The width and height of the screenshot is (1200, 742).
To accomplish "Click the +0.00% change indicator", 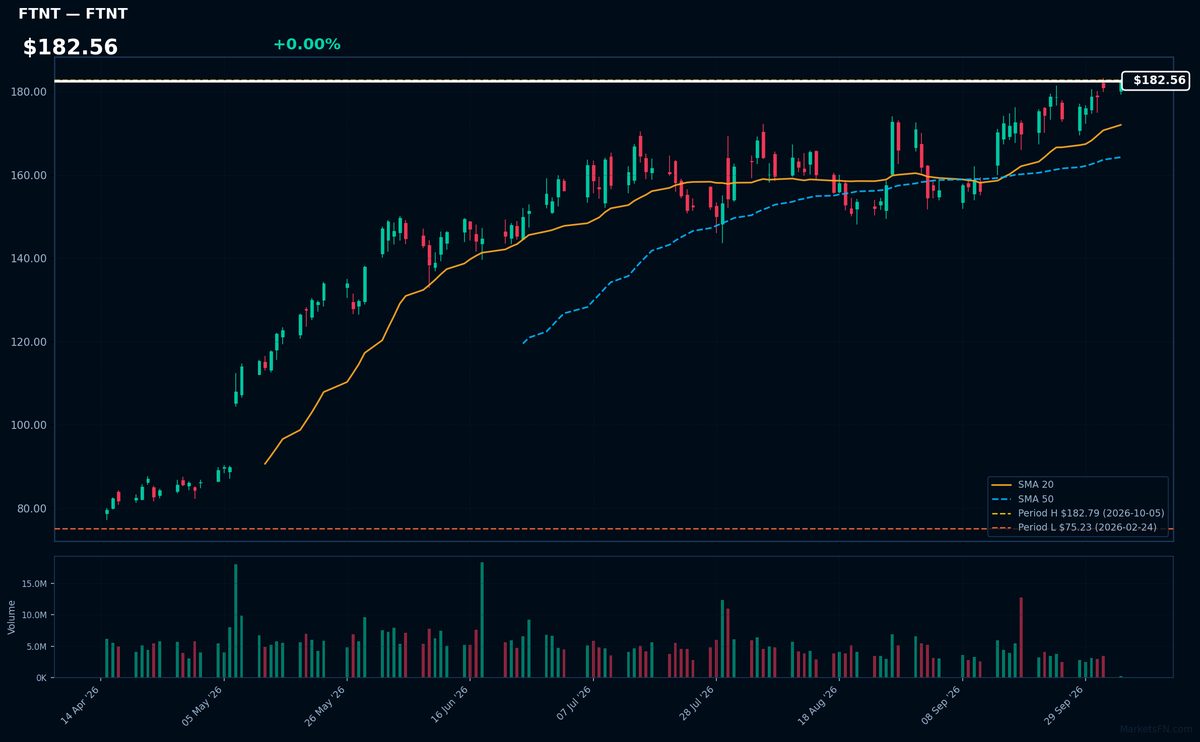I will coord(306,44).
